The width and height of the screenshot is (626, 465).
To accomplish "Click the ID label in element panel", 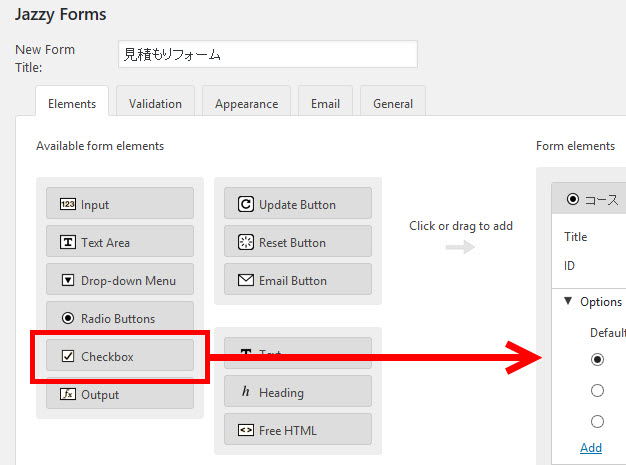I will tap(569, 265).
